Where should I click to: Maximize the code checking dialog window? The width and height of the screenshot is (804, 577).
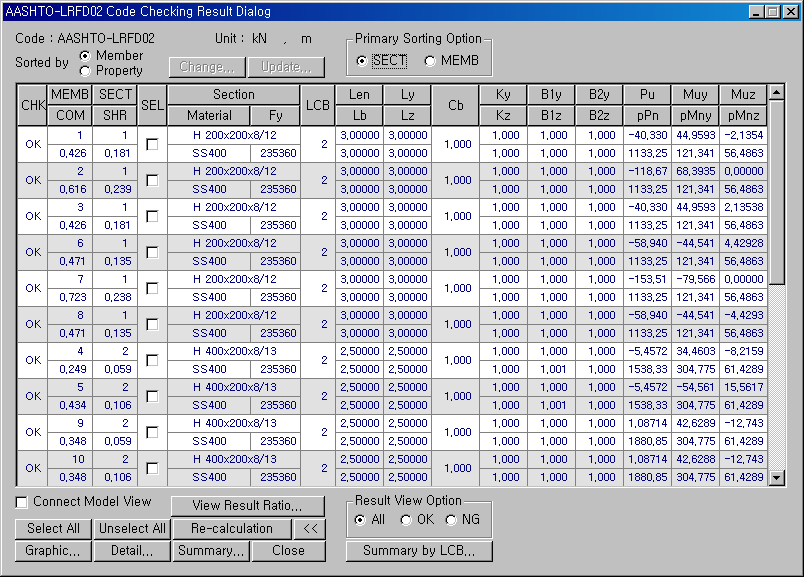[x=773, y=12]
